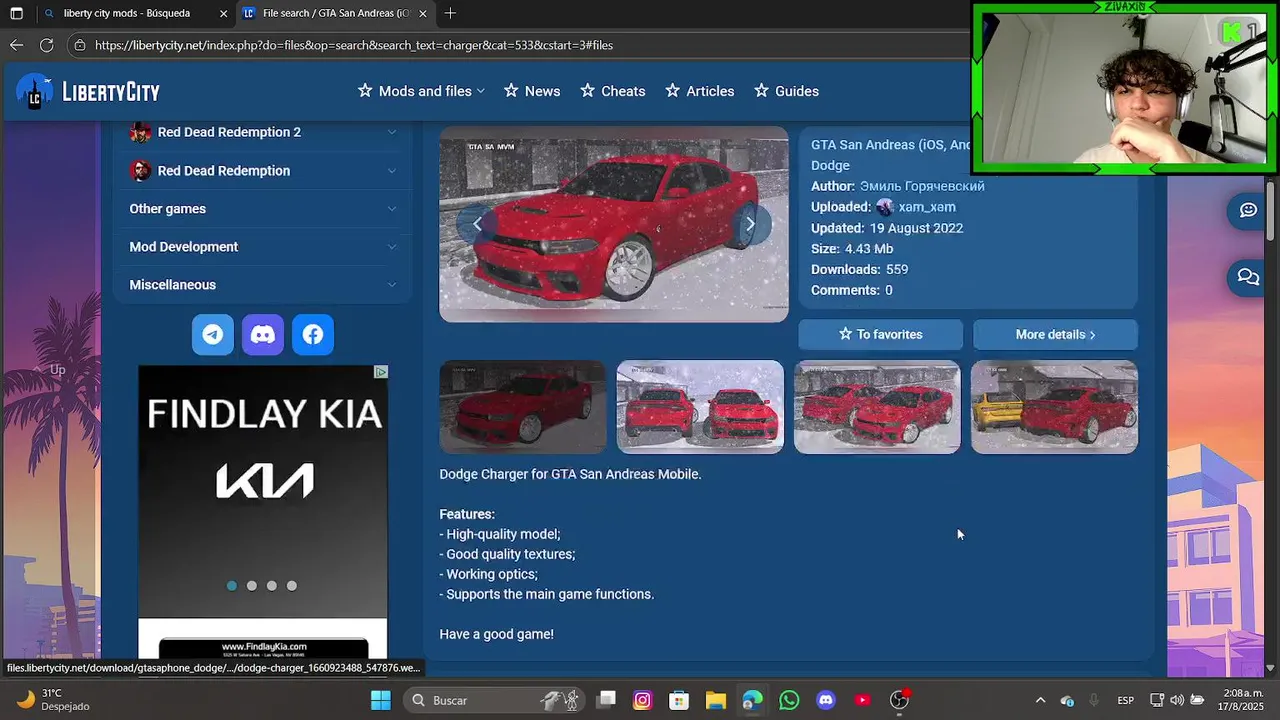Open a new browser tab
This screenshot has height=720, width=1280.
(x=450, y=13)
